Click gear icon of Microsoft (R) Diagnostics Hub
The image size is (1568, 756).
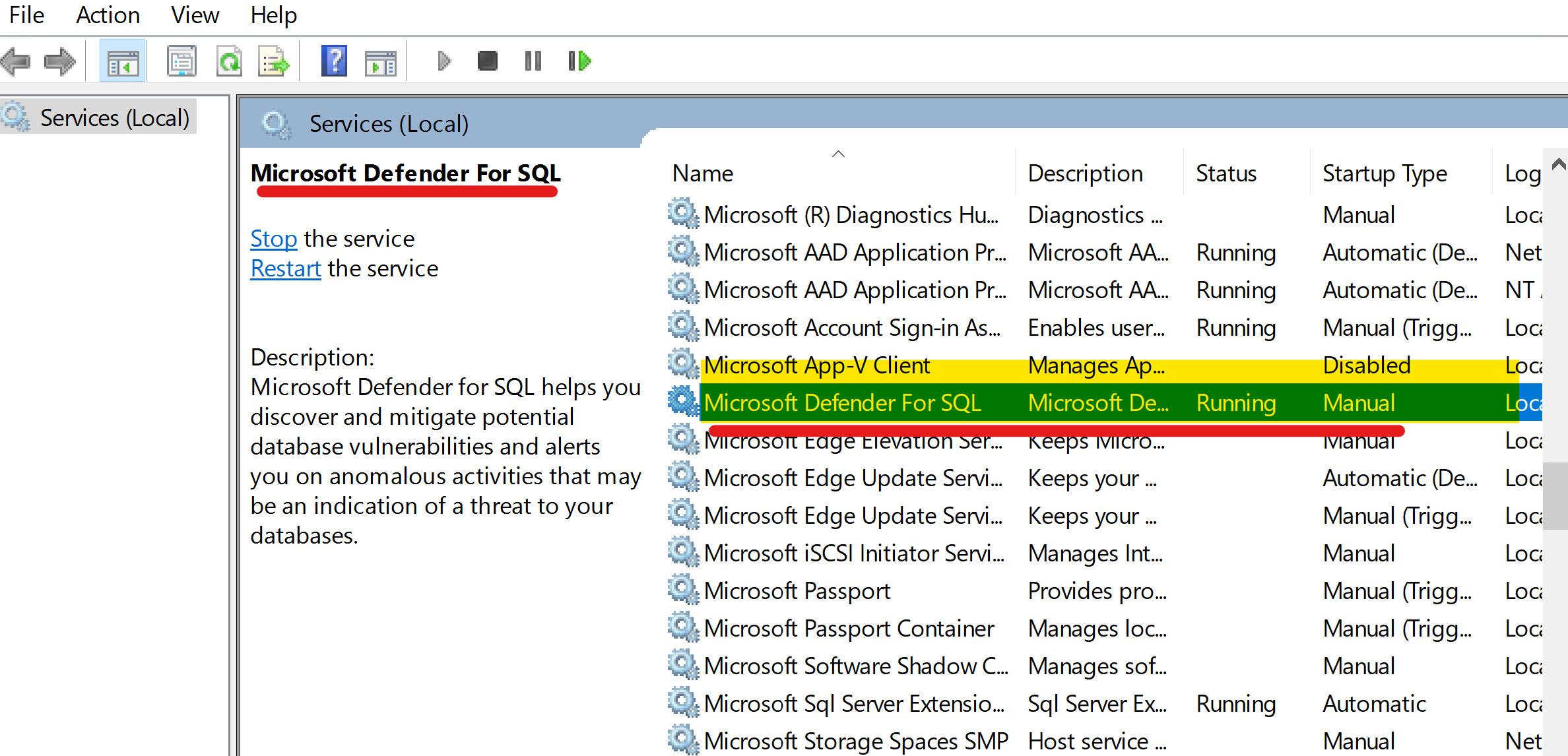[x=683, y=214]
